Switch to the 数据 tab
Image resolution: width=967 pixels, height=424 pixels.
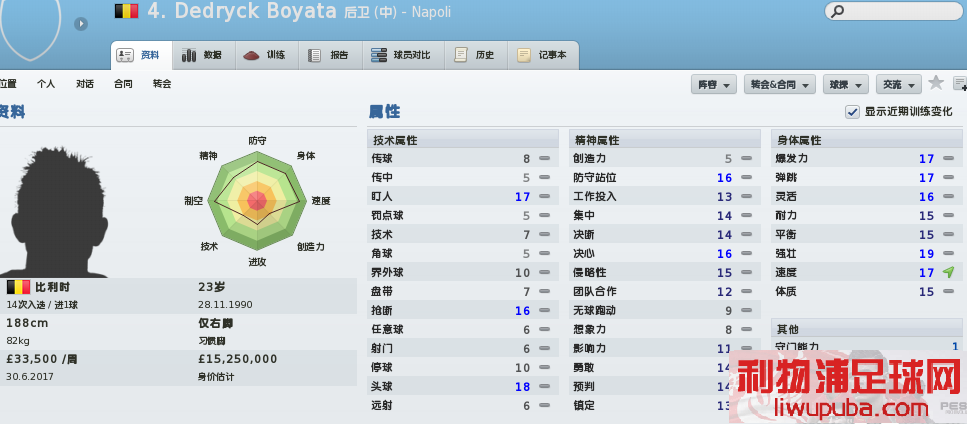click(x=204, y=55)
